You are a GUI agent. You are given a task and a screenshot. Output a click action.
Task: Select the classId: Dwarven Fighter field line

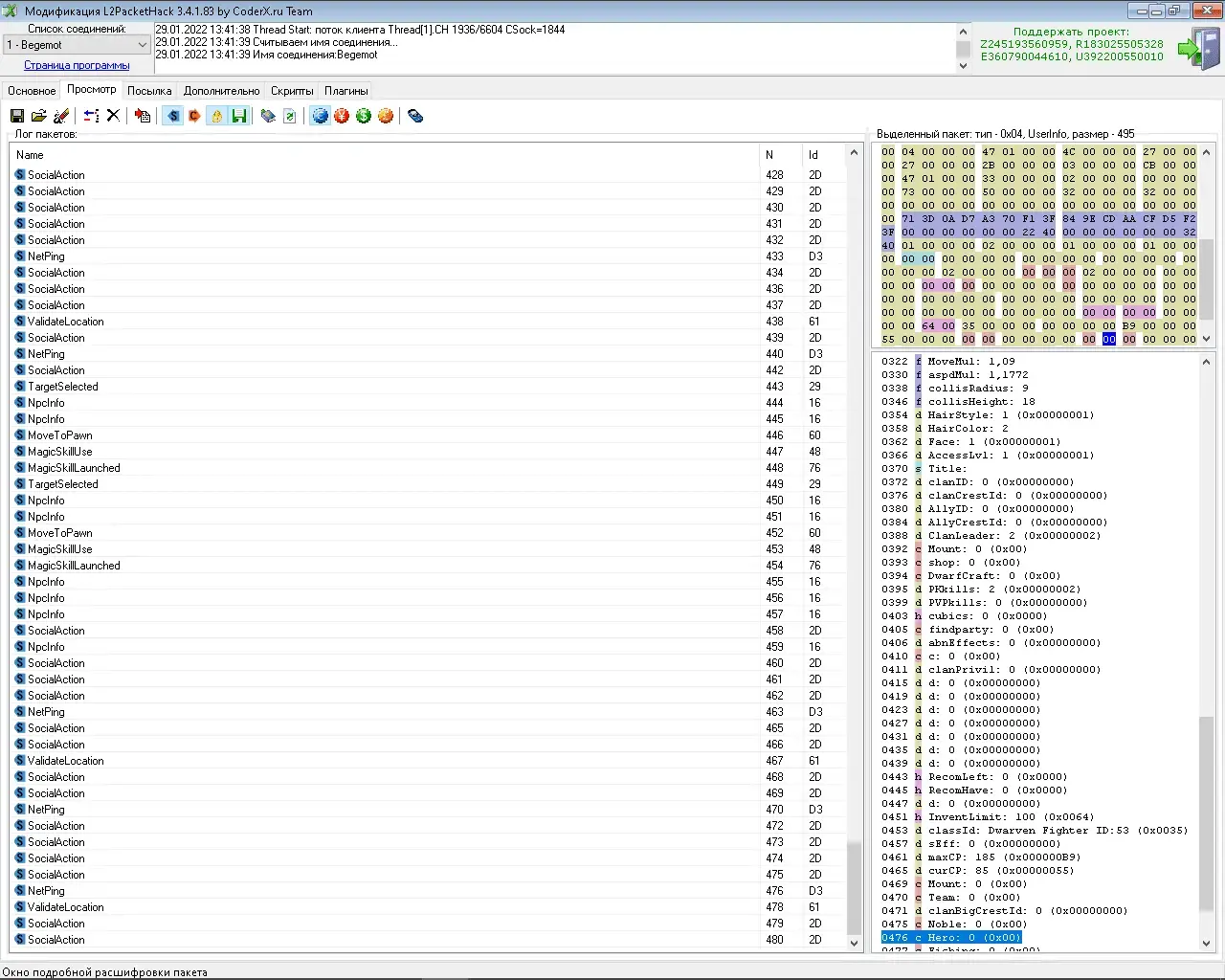click(x=1035, y=831)
